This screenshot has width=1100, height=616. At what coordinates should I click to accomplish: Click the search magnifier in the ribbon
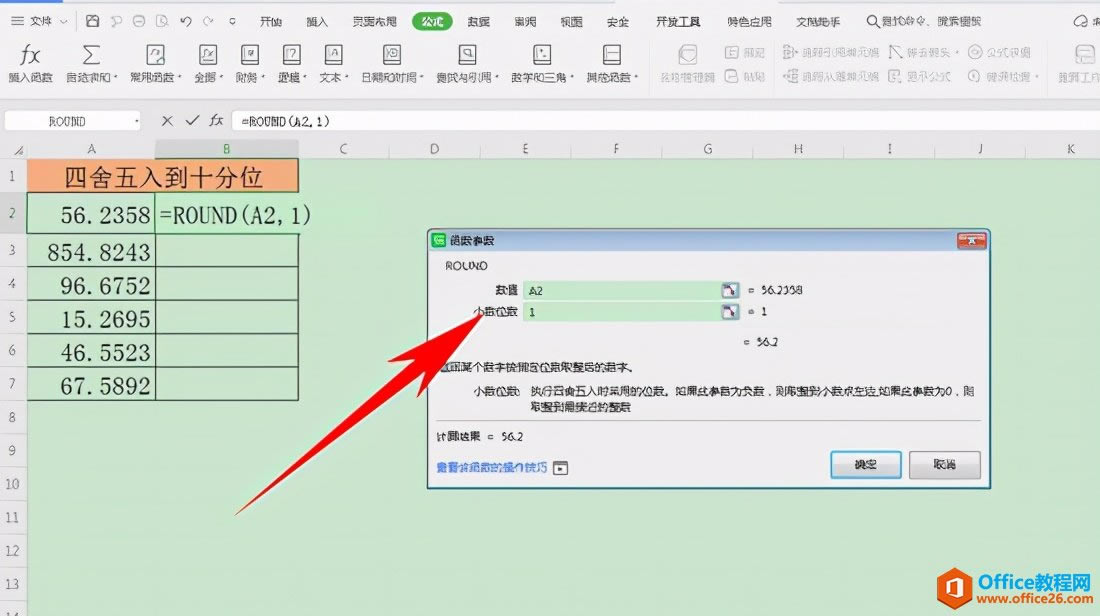click(x=872, y=22)
